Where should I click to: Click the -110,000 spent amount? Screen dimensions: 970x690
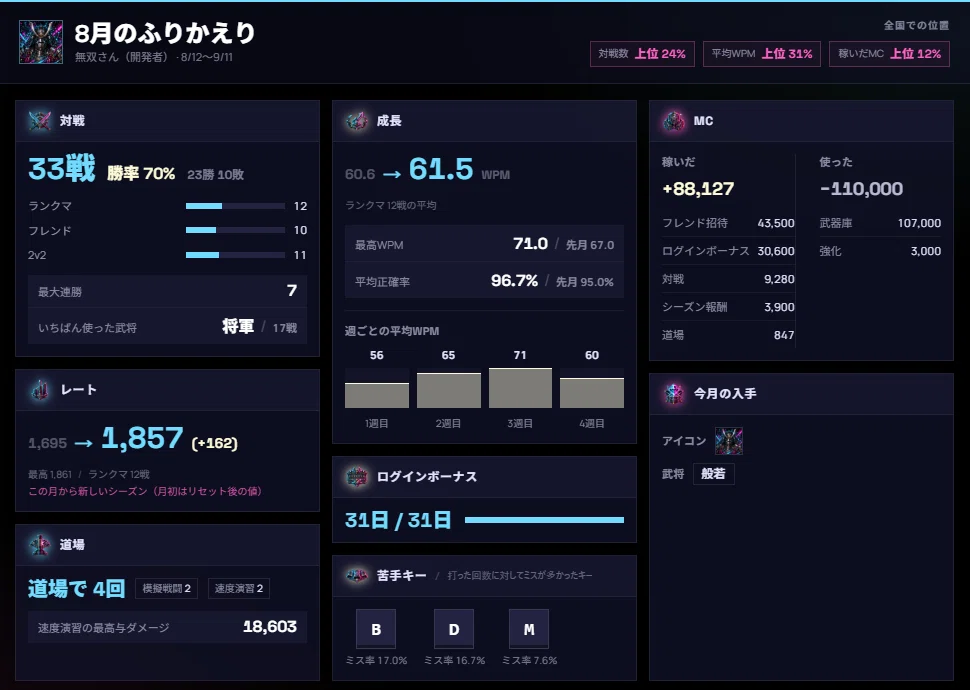pyautogui.click(x=862, y=189)
